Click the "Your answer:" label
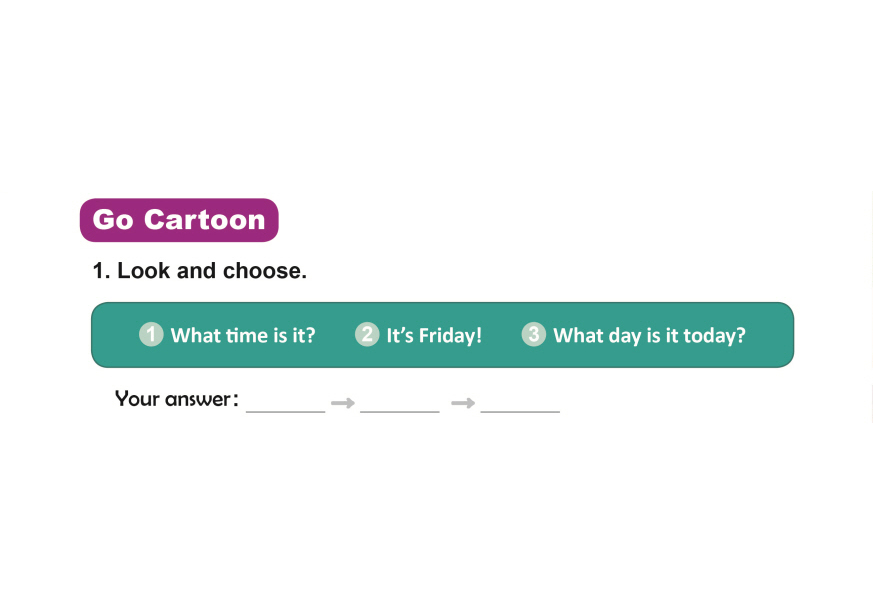This screenshot has height=612, width=873. 177,399
